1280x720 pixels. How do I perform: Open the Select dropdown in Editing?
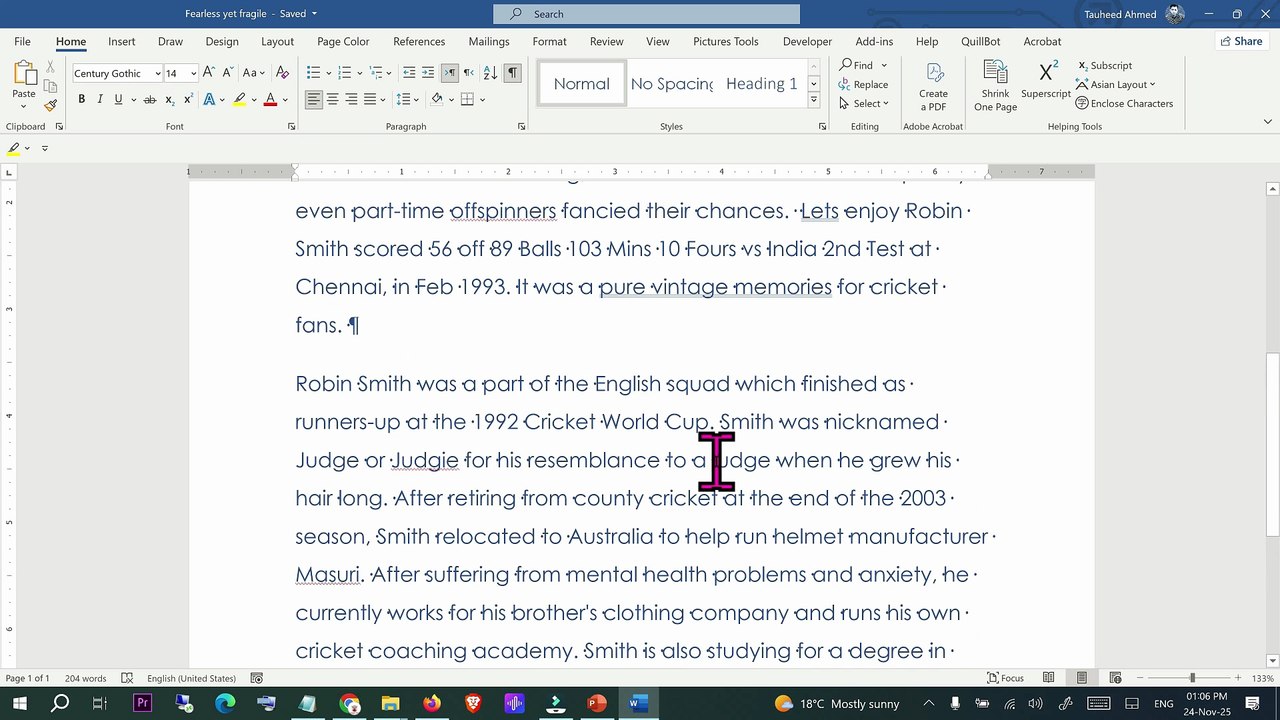tap(864, 103)
